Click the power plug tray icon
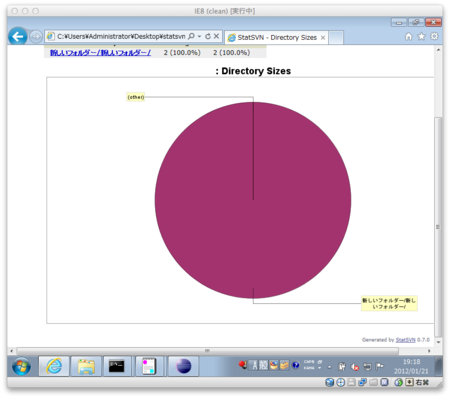The image size is (450, 398). click(x=342, y=367)
